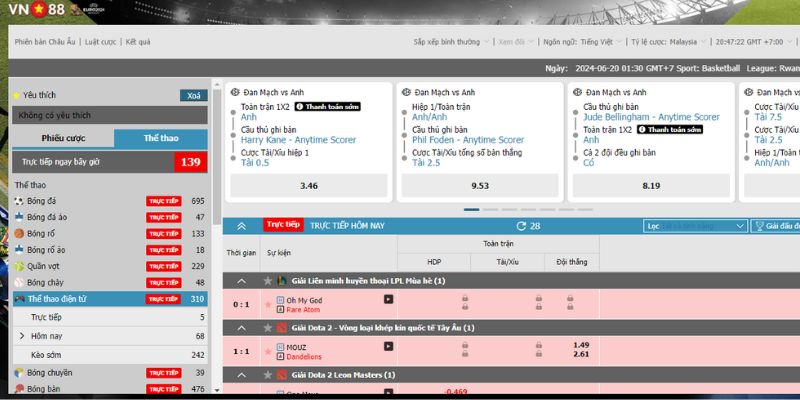Switch to the Phiếu cược tab

[x=63, y=138]
